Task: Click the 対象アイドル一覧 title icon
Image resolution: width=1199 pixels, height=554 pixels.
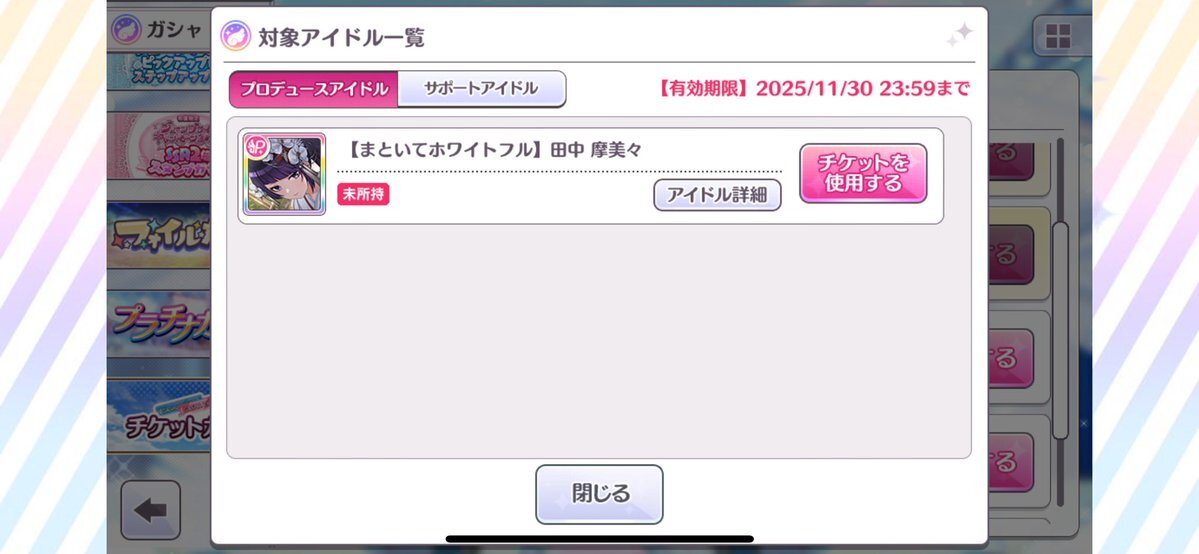Action: [x=236, y=36]
